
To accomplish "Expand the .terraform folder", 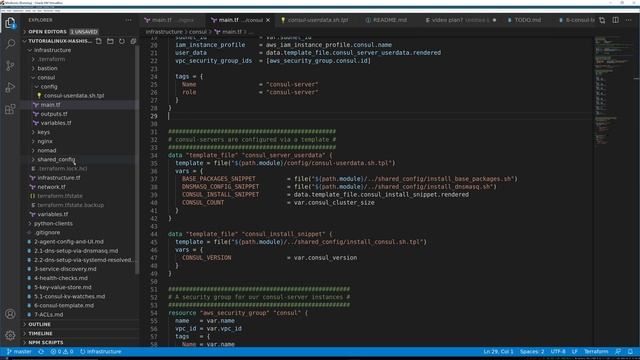I will click(80, 59).
